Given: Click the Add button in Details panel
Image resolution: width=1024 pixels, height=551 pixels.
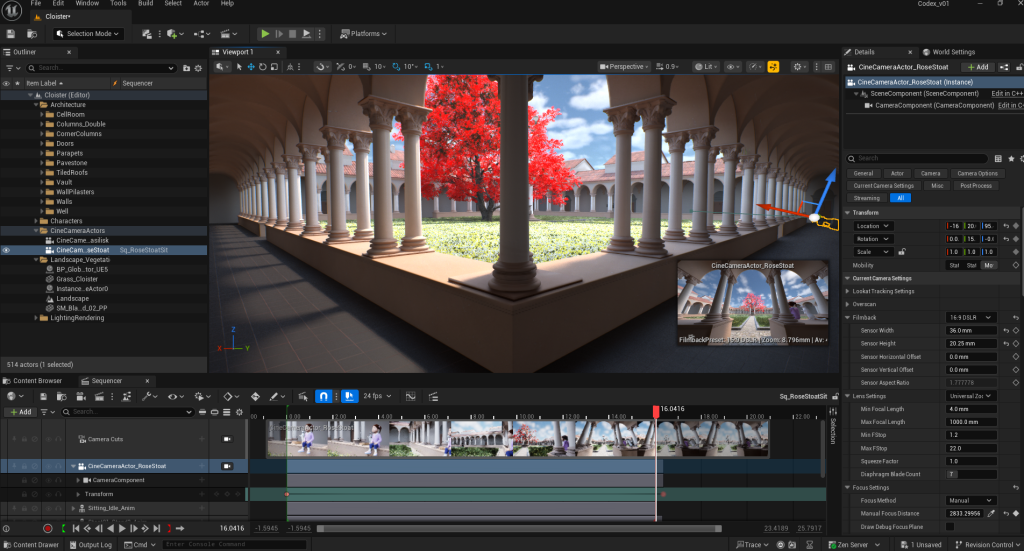Looking at the screenshot, I should click(x=976, y=67).
